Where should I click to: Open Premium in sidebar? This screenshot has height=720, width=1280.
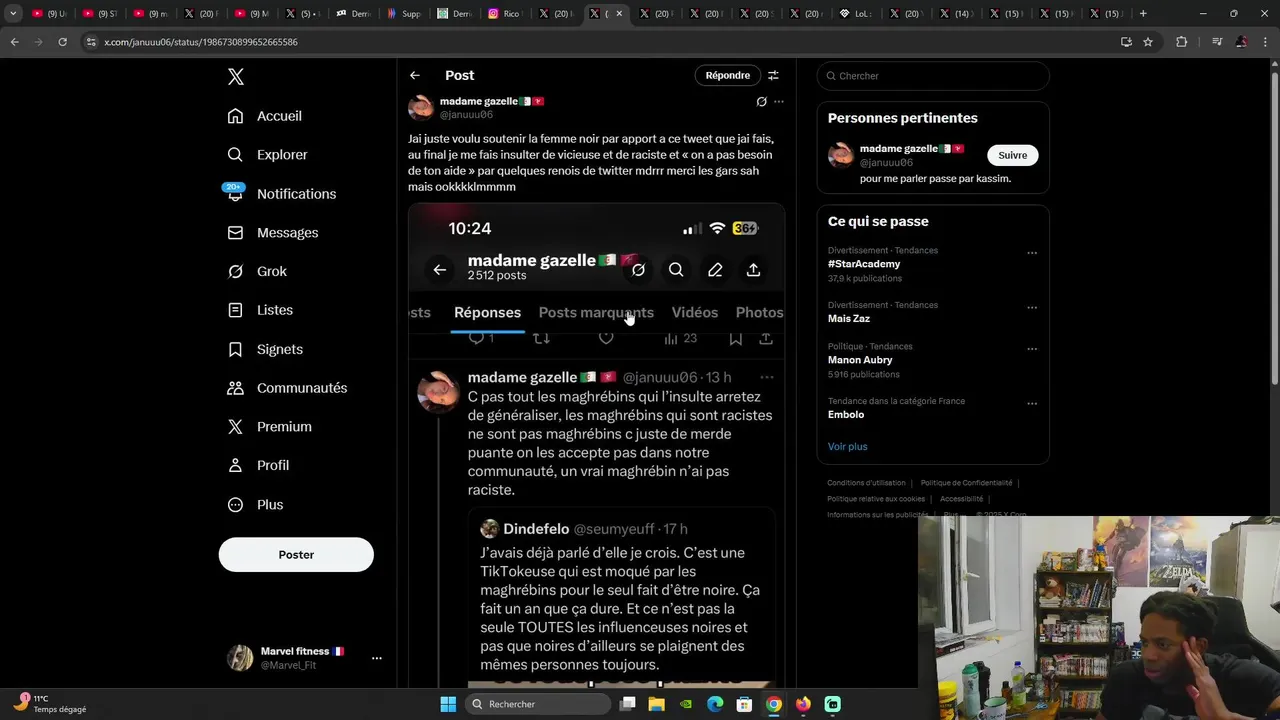(269, 427)
